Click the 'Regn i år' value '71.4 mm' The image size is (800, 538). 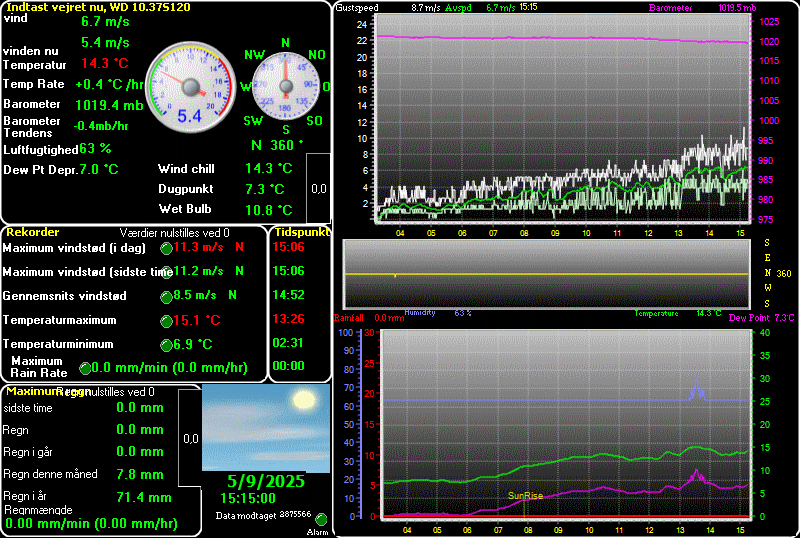[x=144, y=497]
